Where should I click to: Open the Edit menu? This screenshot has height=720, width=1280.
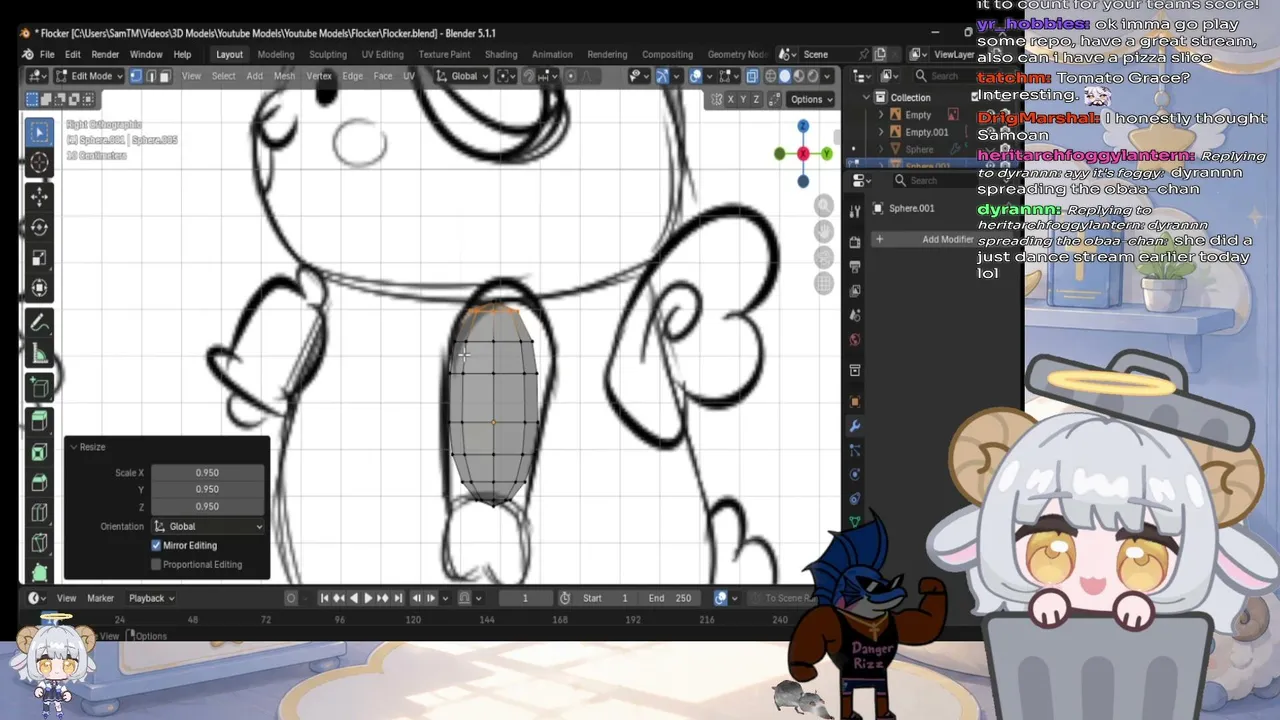(73, 54)
